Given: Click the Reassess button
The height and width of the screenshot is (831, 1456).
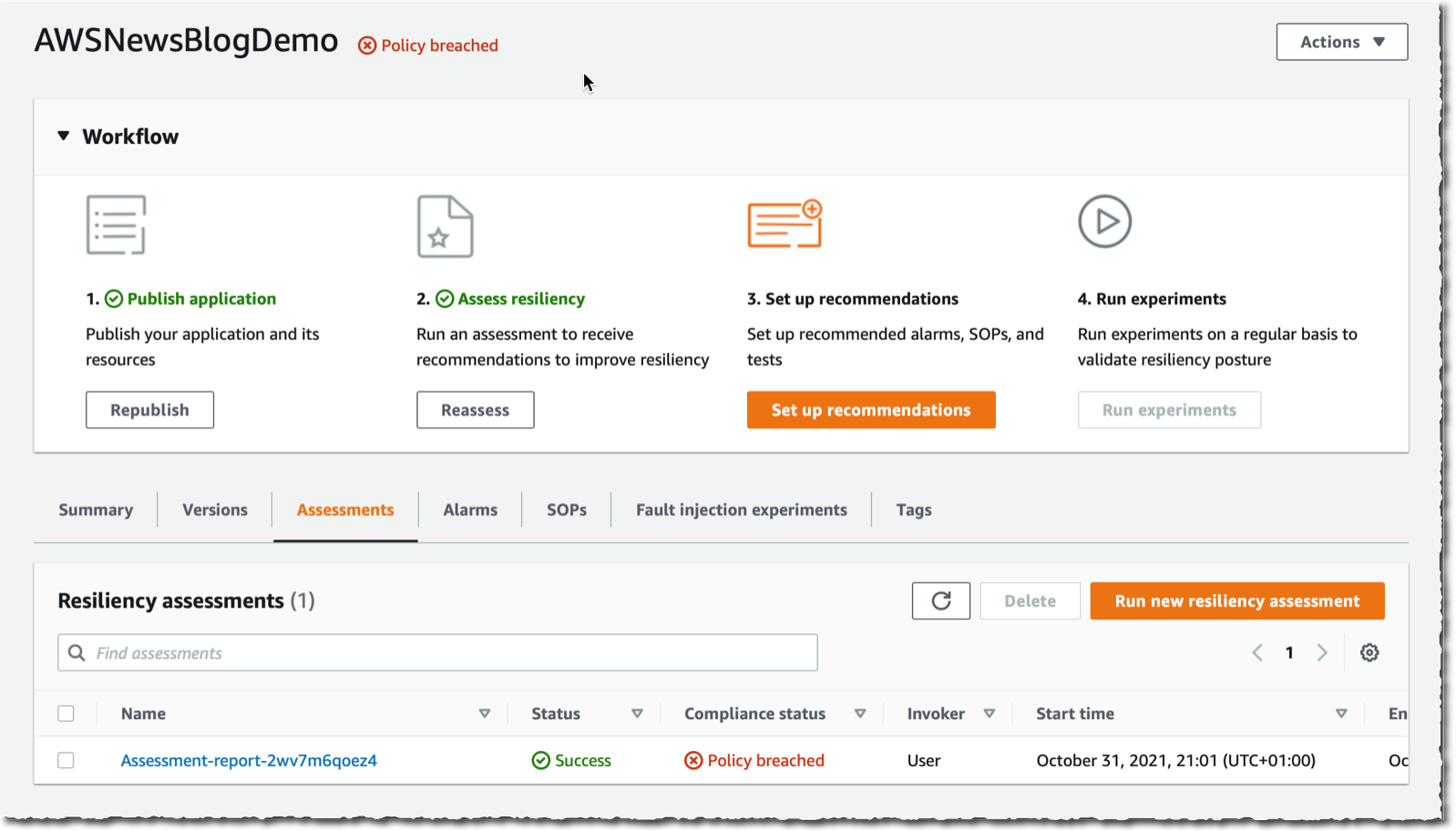Looking at the screenshot, I should coord(476,410).
